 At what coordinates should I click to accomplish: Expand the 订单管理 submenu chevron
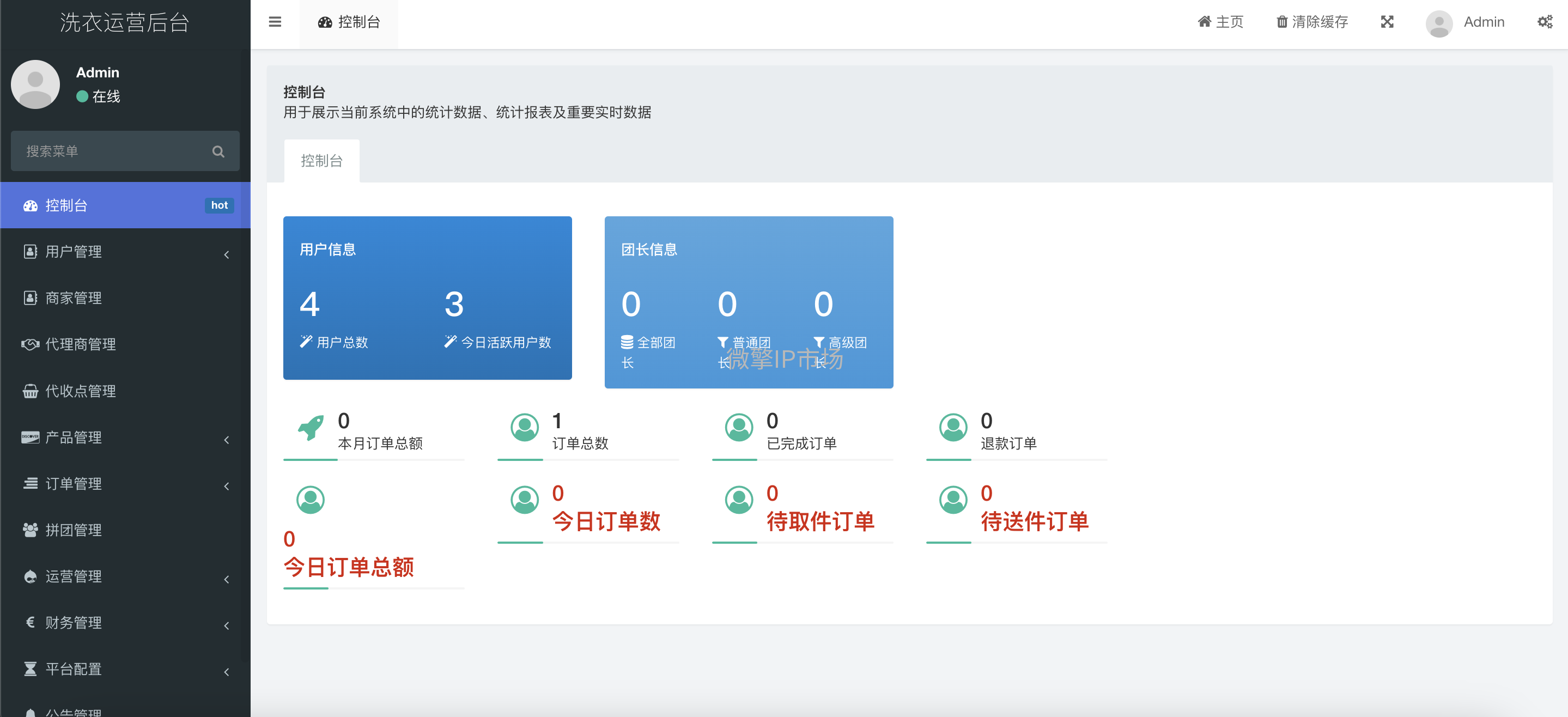point(227,485)
